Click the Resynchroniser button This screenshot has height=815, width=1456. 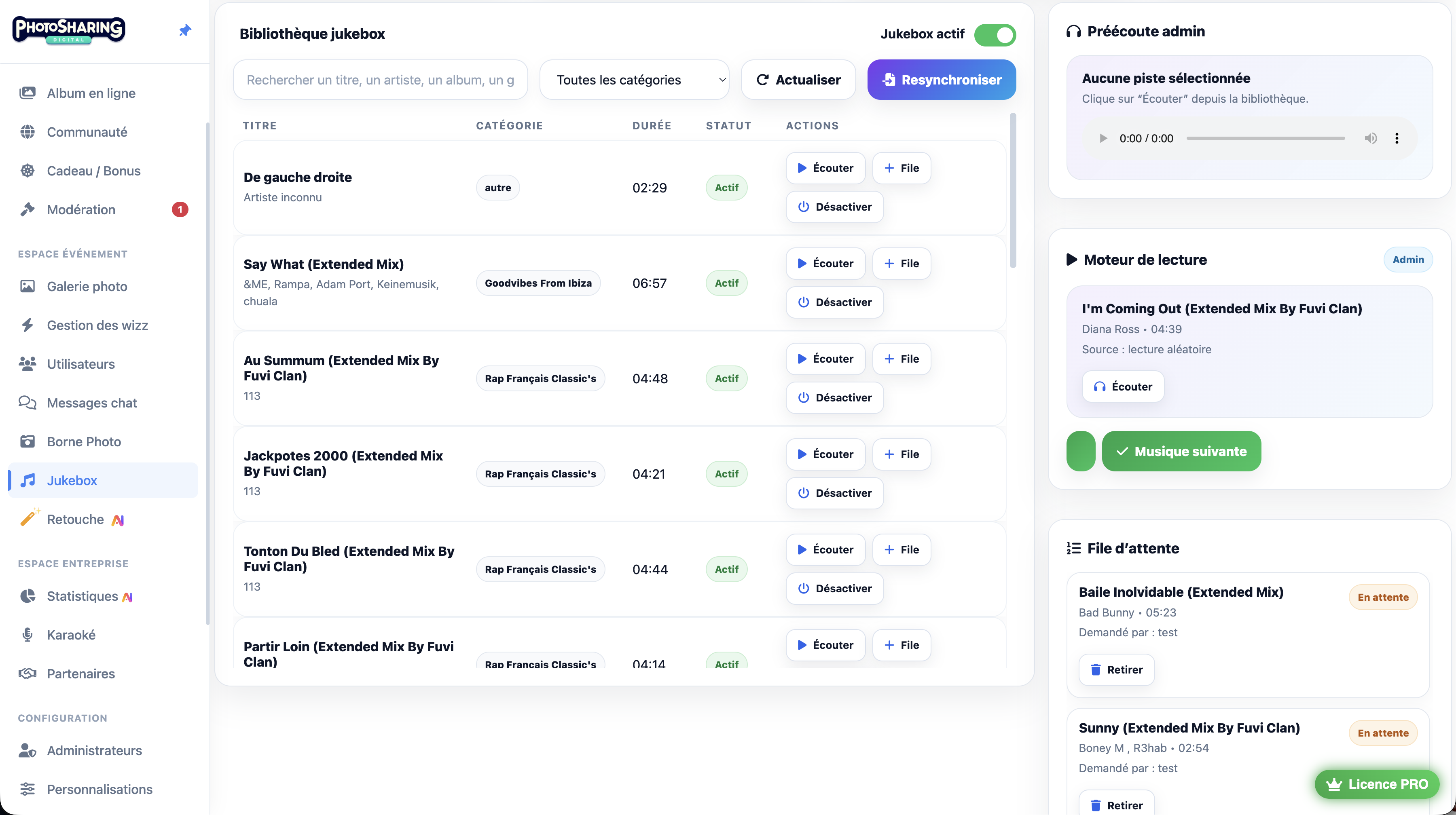[x=941, y=80]
